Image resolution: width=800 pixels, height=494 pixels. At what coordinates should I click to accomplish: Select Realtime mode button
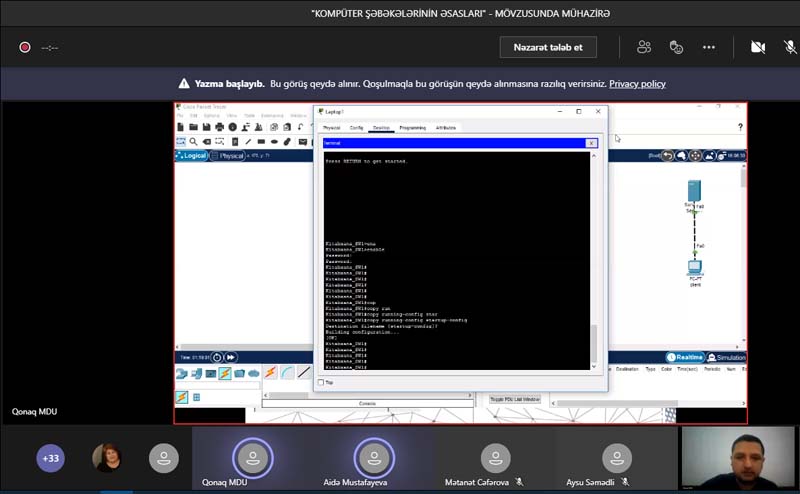[685, 357]
